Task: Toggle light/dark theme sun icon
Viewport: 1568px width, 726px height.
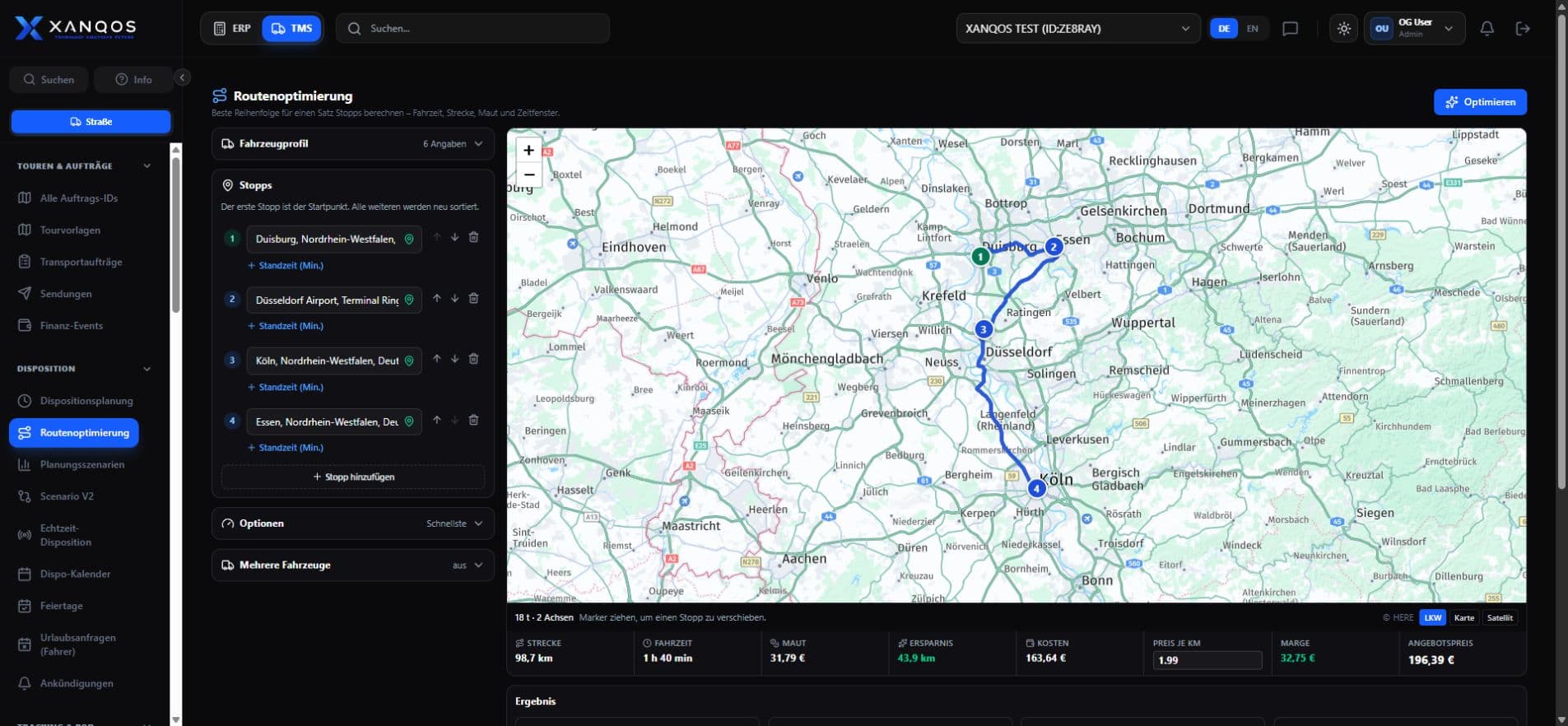Action: coord(1344,29)
